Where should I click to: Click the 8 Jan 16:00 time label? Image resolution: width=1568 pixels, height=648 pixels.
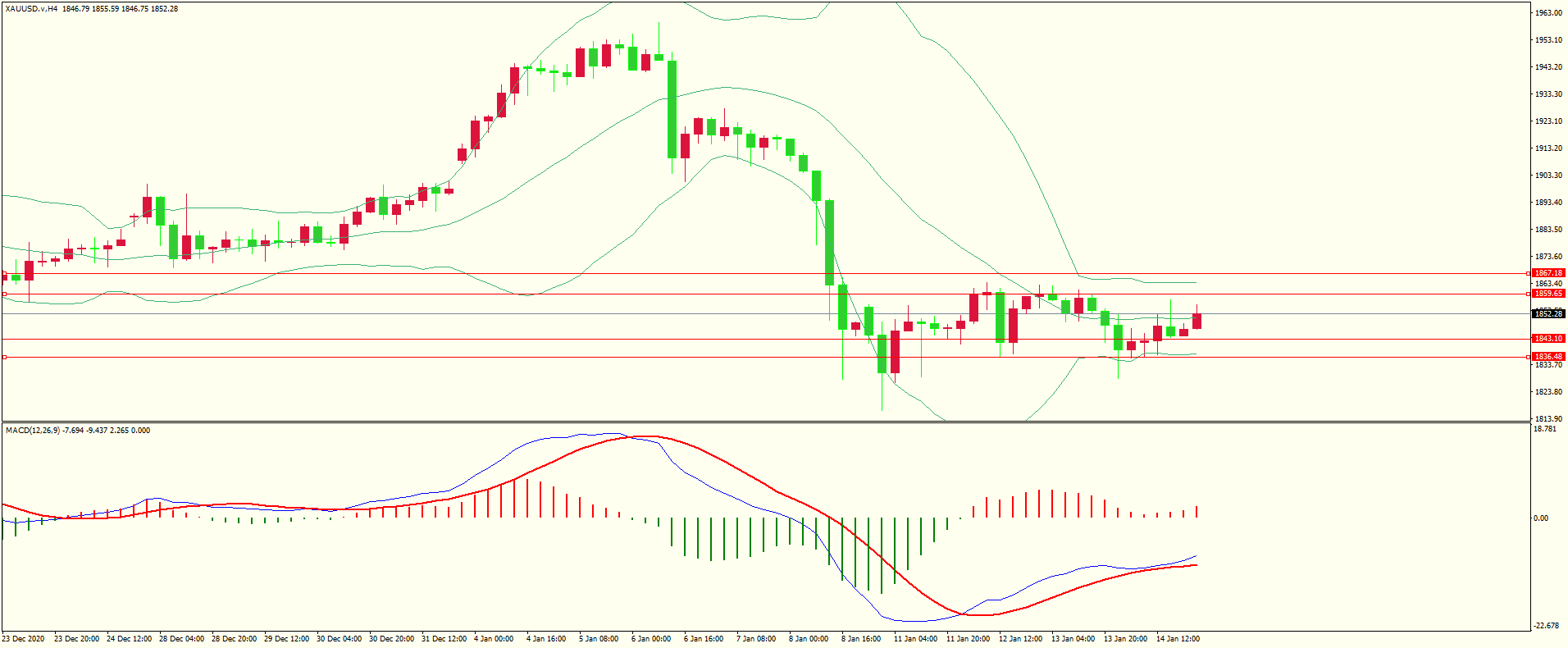(862, 639)
